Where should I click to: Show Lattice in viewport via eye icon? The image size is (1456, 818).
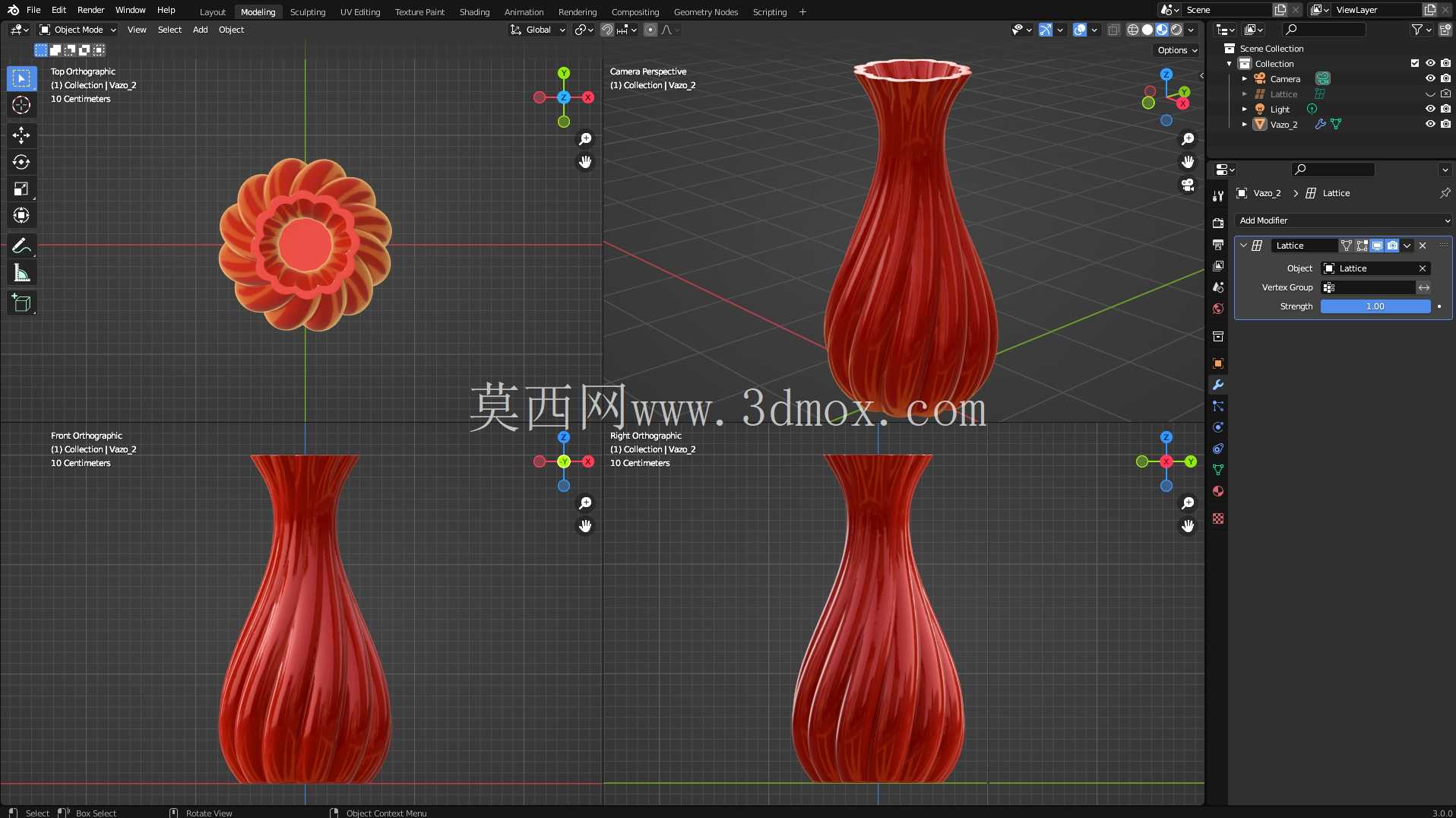[x=1430, y=94]
